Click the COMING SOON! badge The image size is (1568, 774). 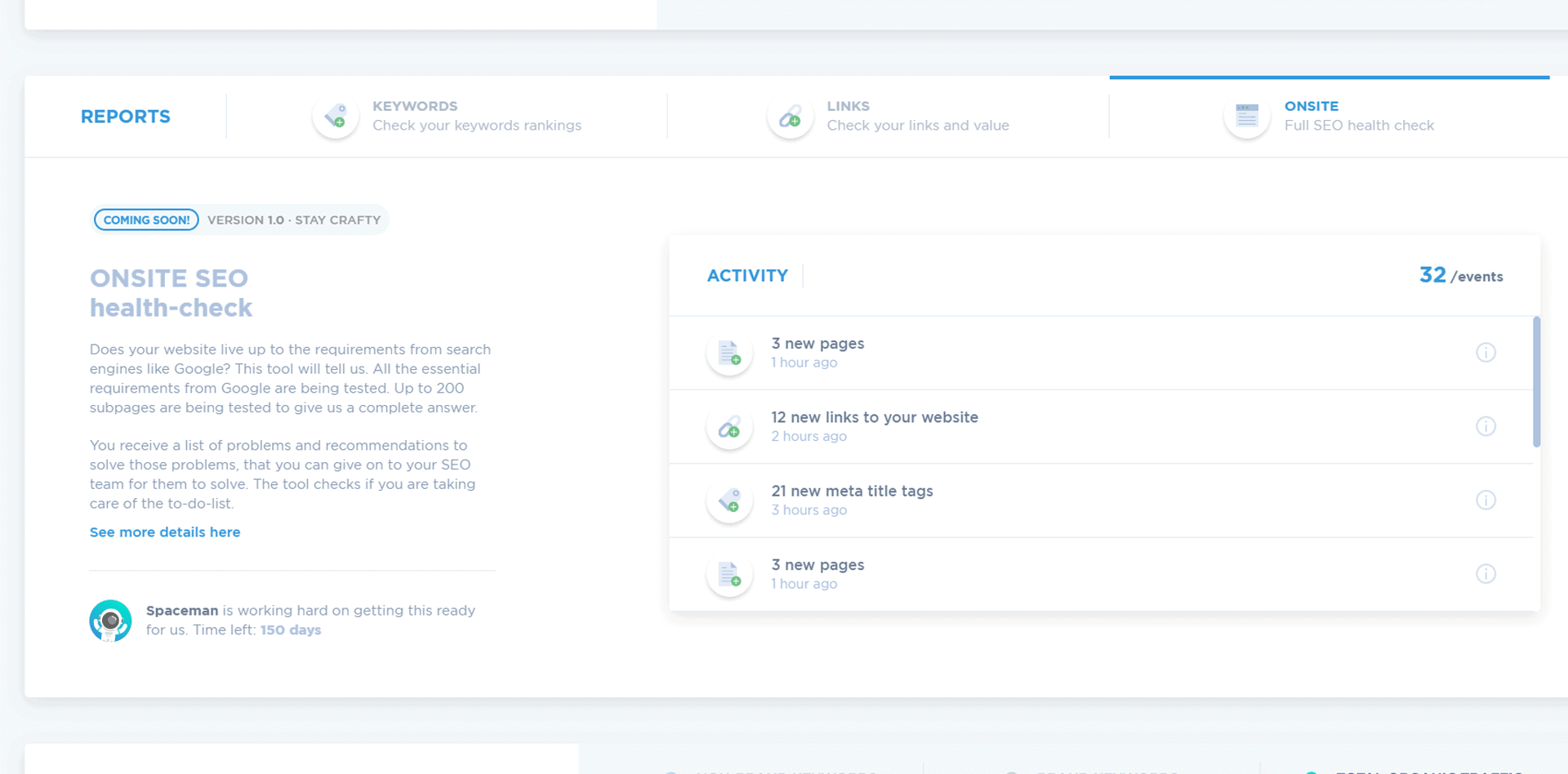(146, 220)
